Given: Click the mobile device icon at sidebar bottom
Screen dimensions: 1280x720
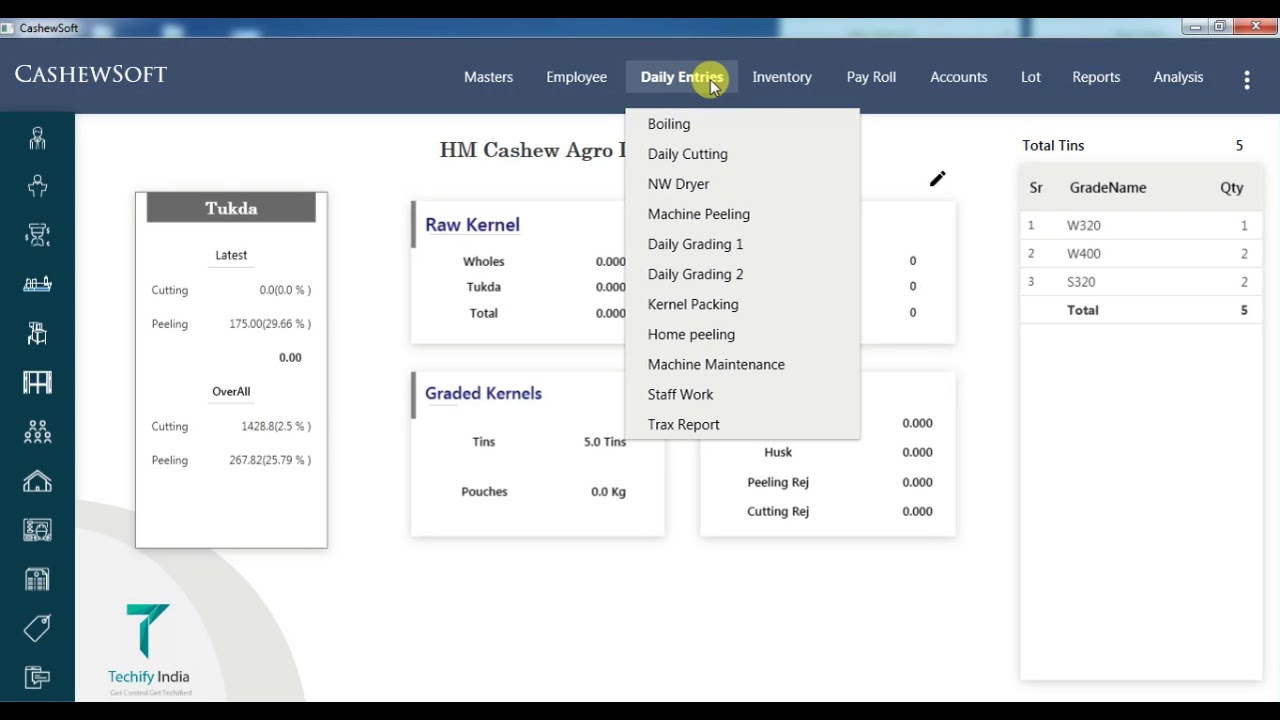Looking at the screenshot, I should pyautogui.click(x=37, y=677).
